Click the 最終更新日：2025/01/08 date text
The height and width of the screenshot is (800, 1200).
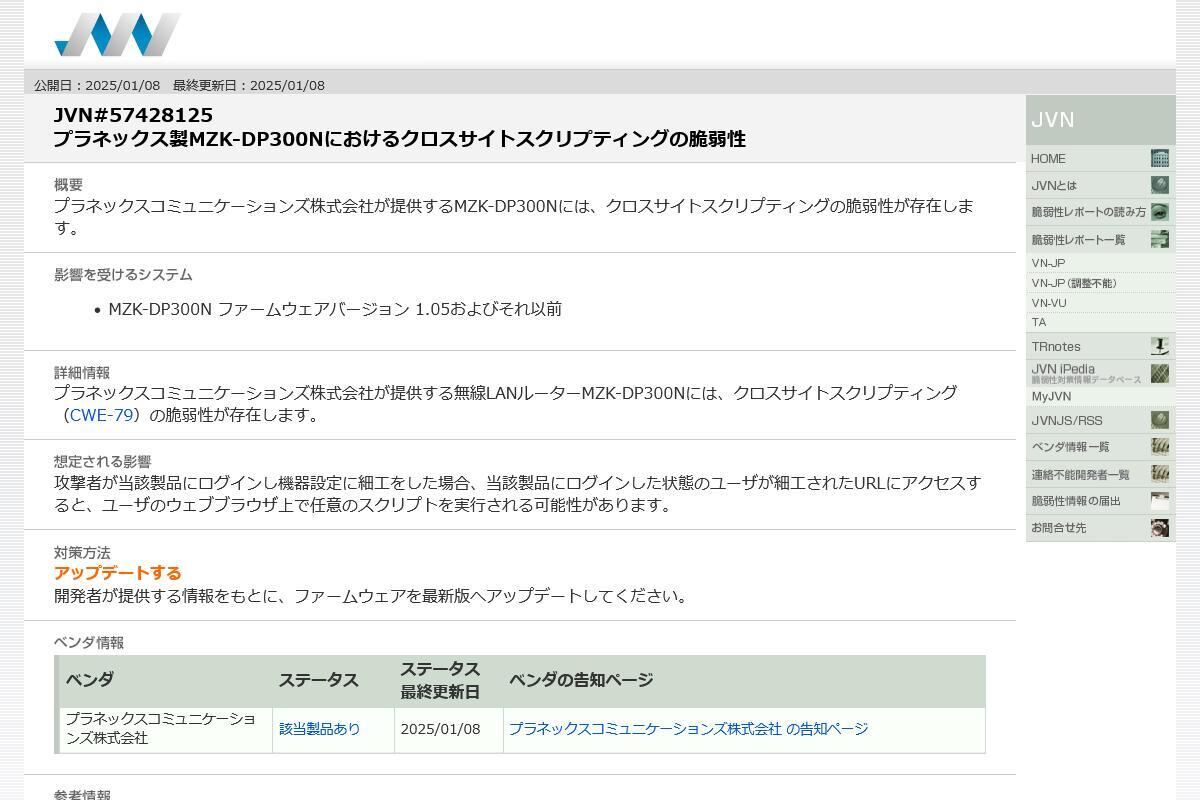(249, 85)
